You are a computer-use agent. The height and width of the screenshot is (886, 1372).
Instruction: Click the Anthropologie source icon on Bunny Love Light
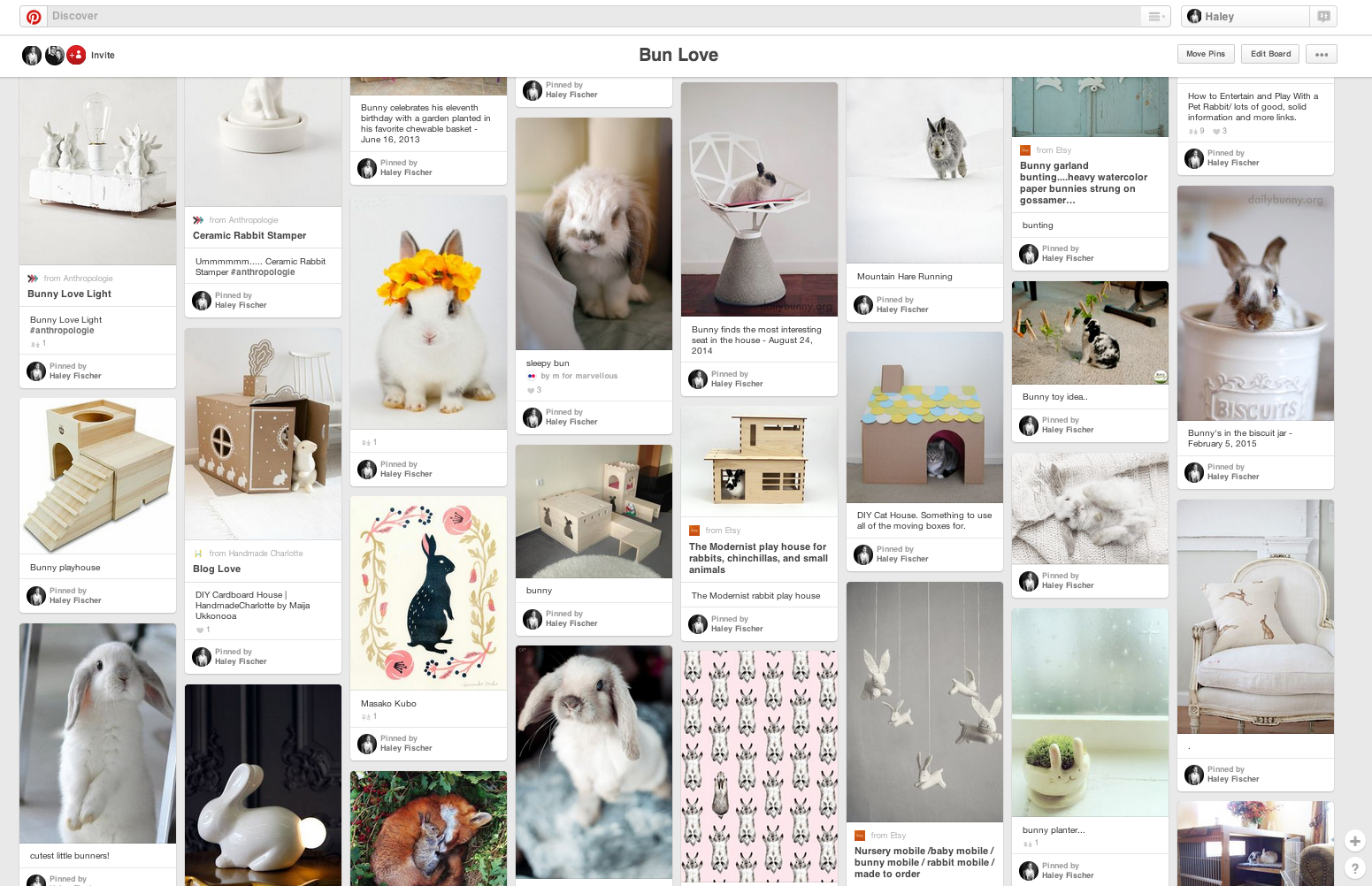33,279
